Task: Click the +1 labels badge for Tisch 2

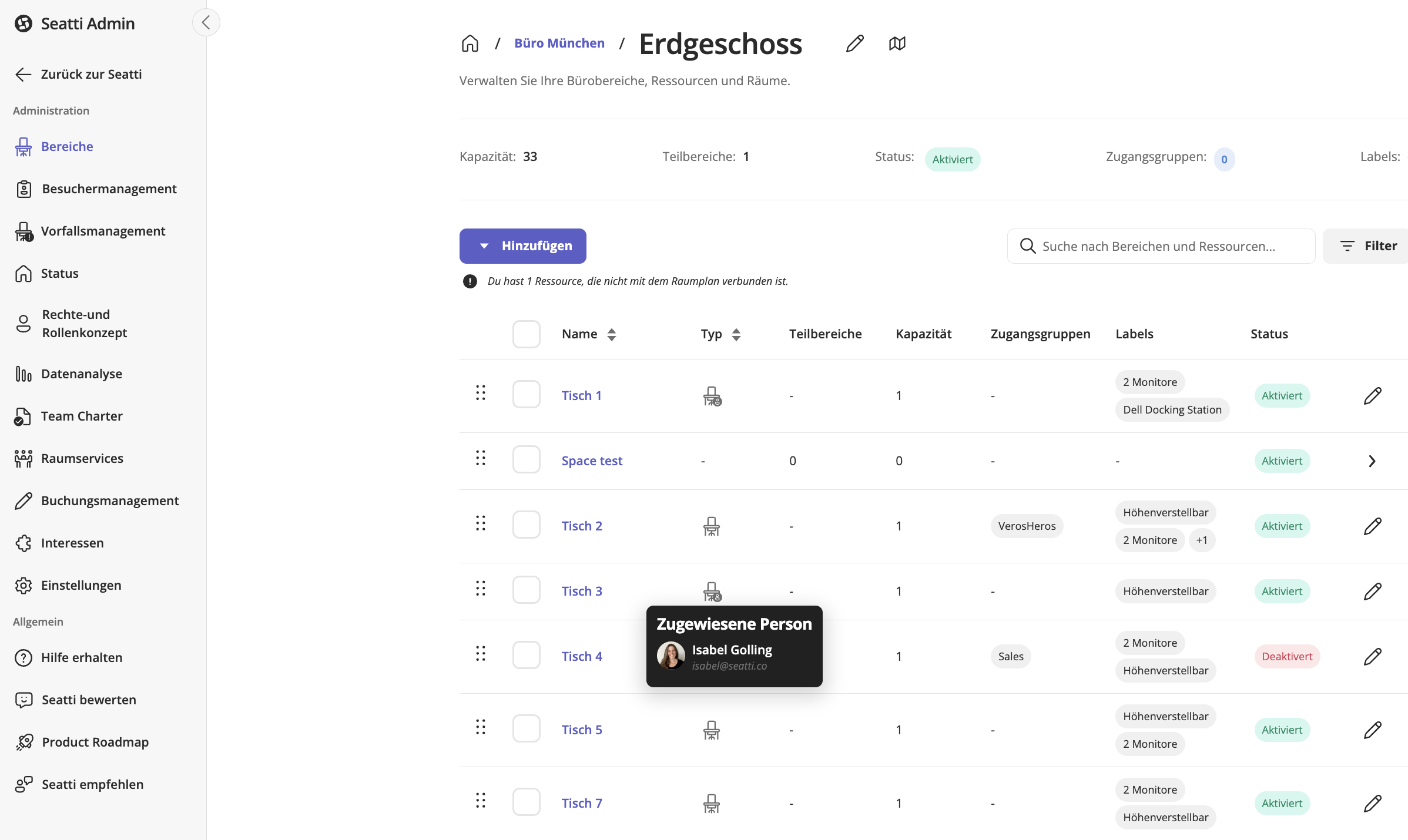Action: pos(1201,540)
